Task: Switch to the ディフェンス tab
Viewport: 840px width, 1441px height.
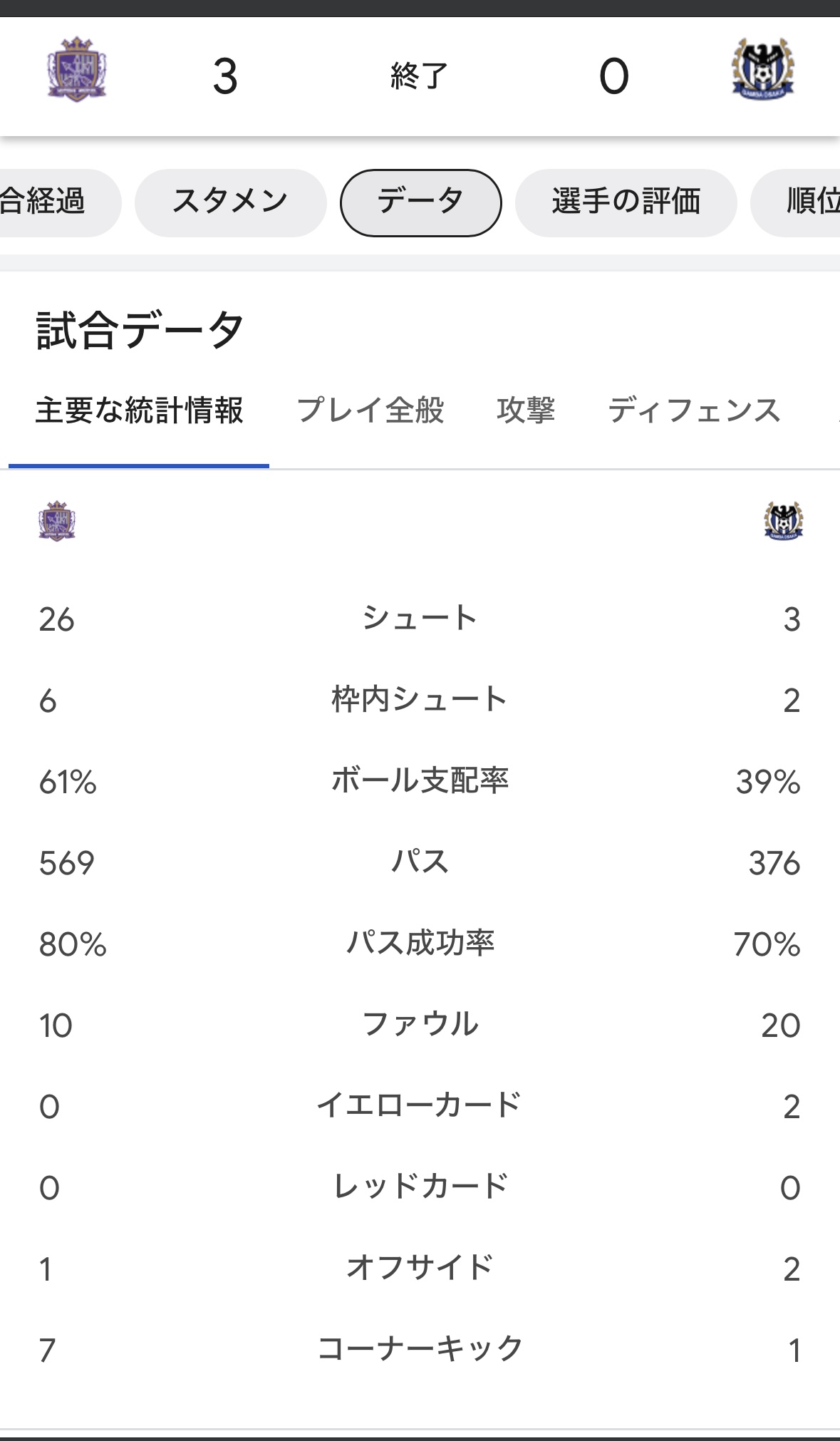Action: click(694, 411)
